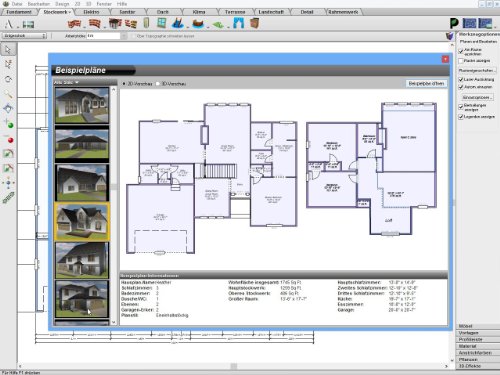Image resolution: width=500 pixels, height=375 pixels.
Task: Click the red ball icon in left toolbar
Action: click(x=10, y=140)
